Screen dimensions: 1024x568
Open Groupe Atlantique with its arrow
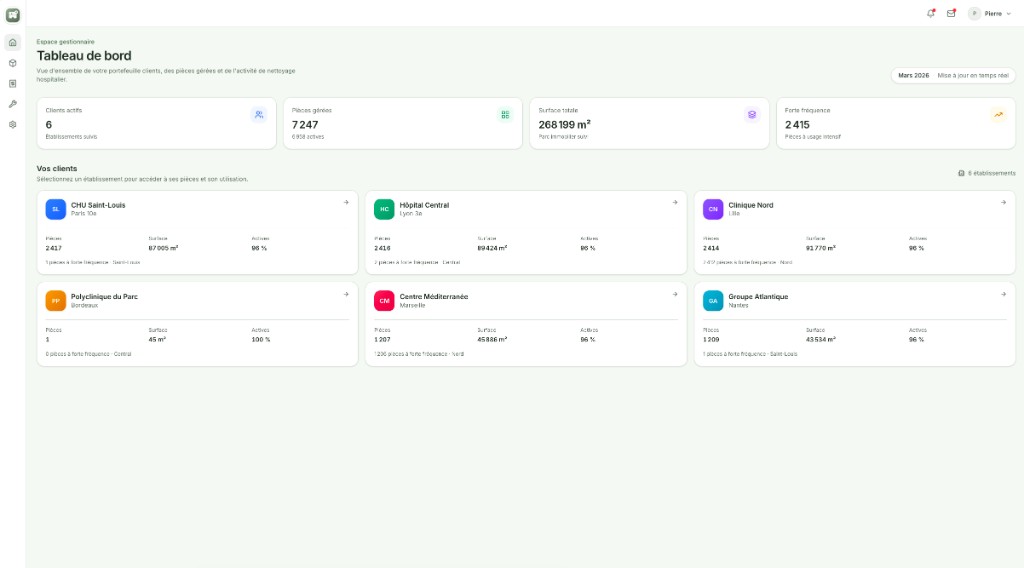[1004, 294]
